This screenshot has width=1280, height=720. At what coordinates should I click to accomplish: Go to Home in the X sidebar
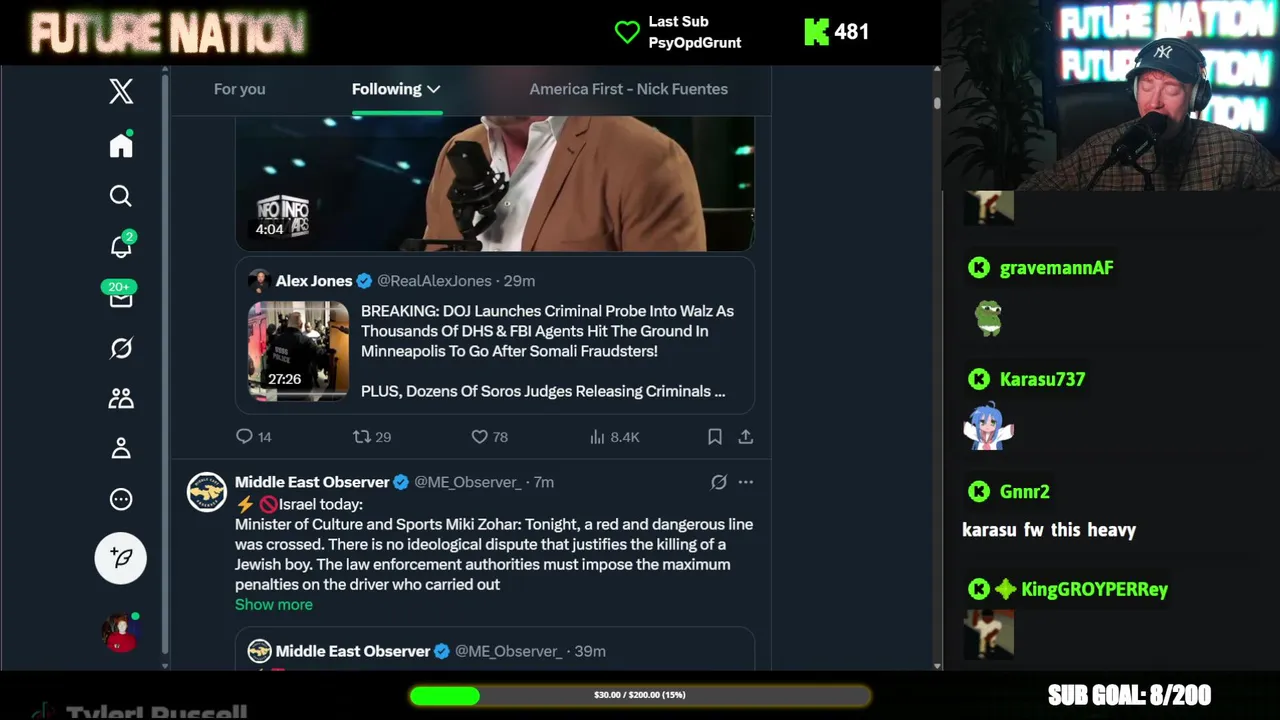(121, 145)
